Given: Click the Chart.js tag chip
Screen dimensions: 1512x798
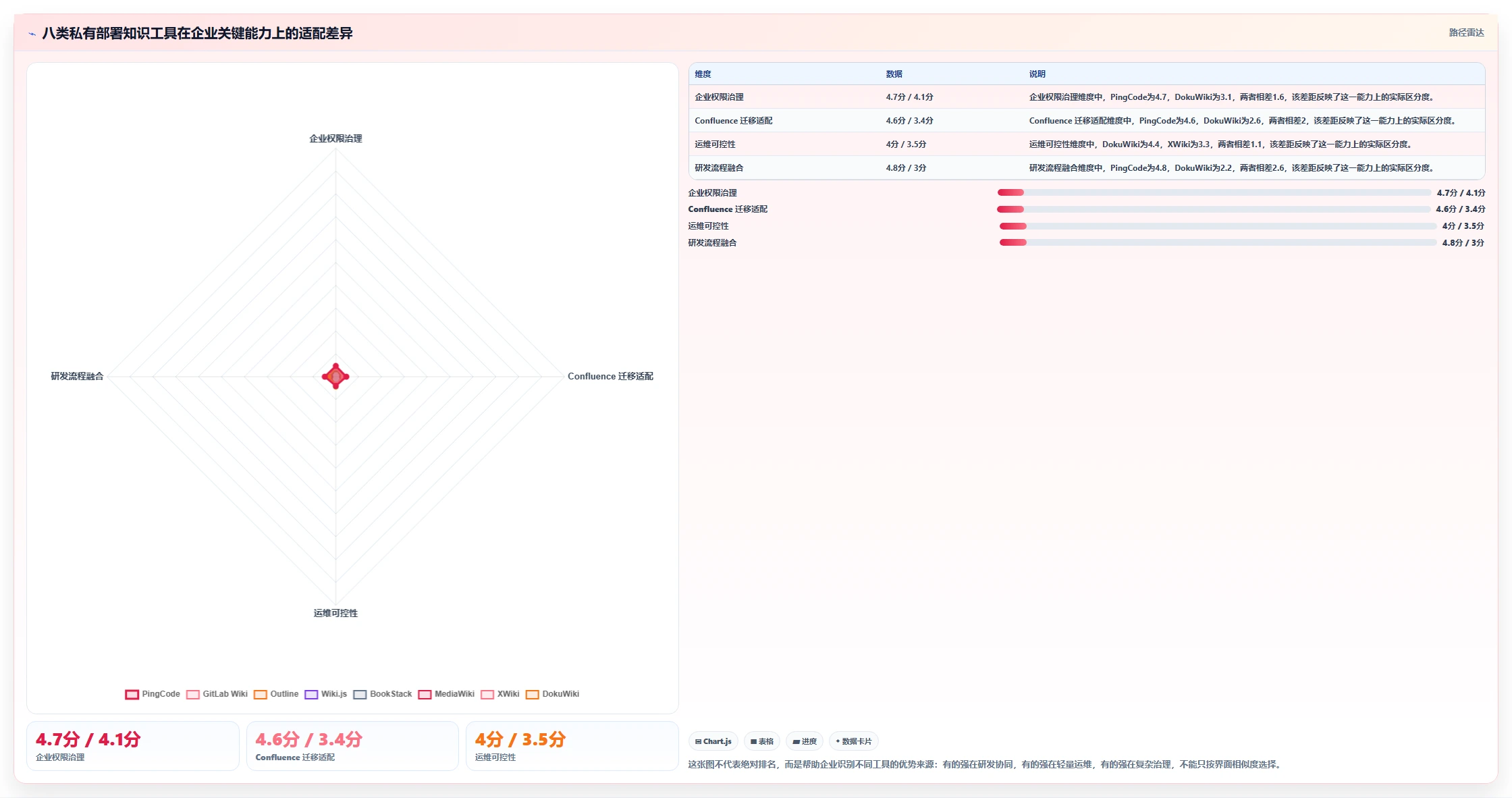Looking at the screenshot, I should pos(713,741).
